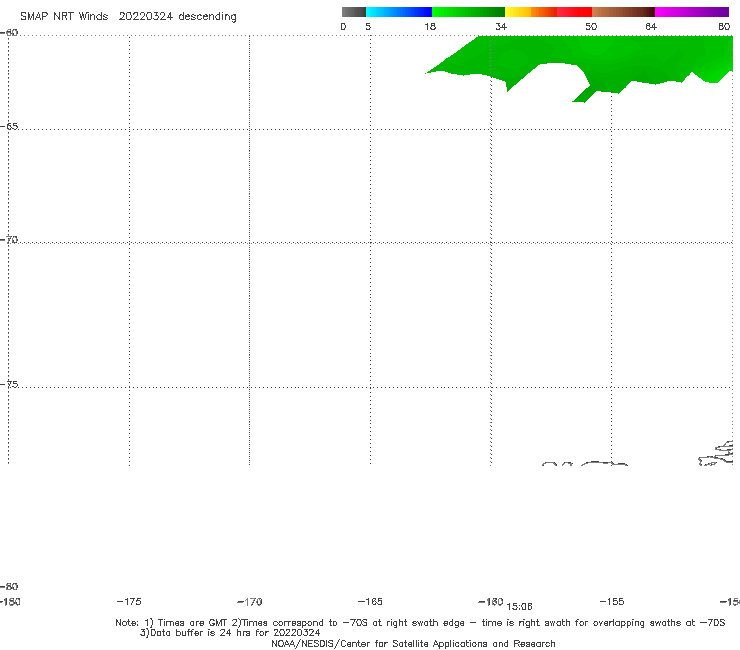Viewport: 740px width, 650px height.
Task: Click the longitude axis label -170
Action: (x=250, y=602)
